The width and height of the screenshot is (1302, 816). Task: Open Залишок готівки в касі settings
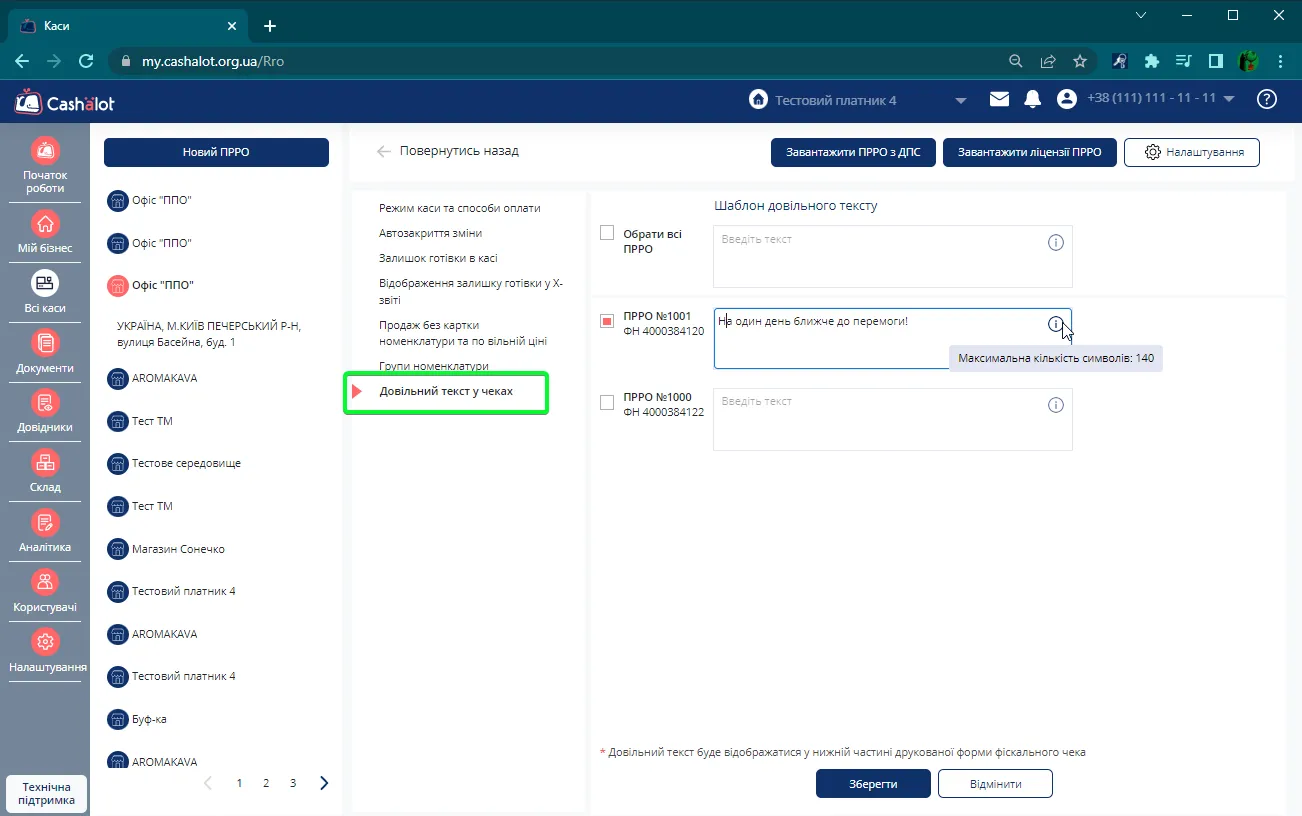click(x=438, y=258)
